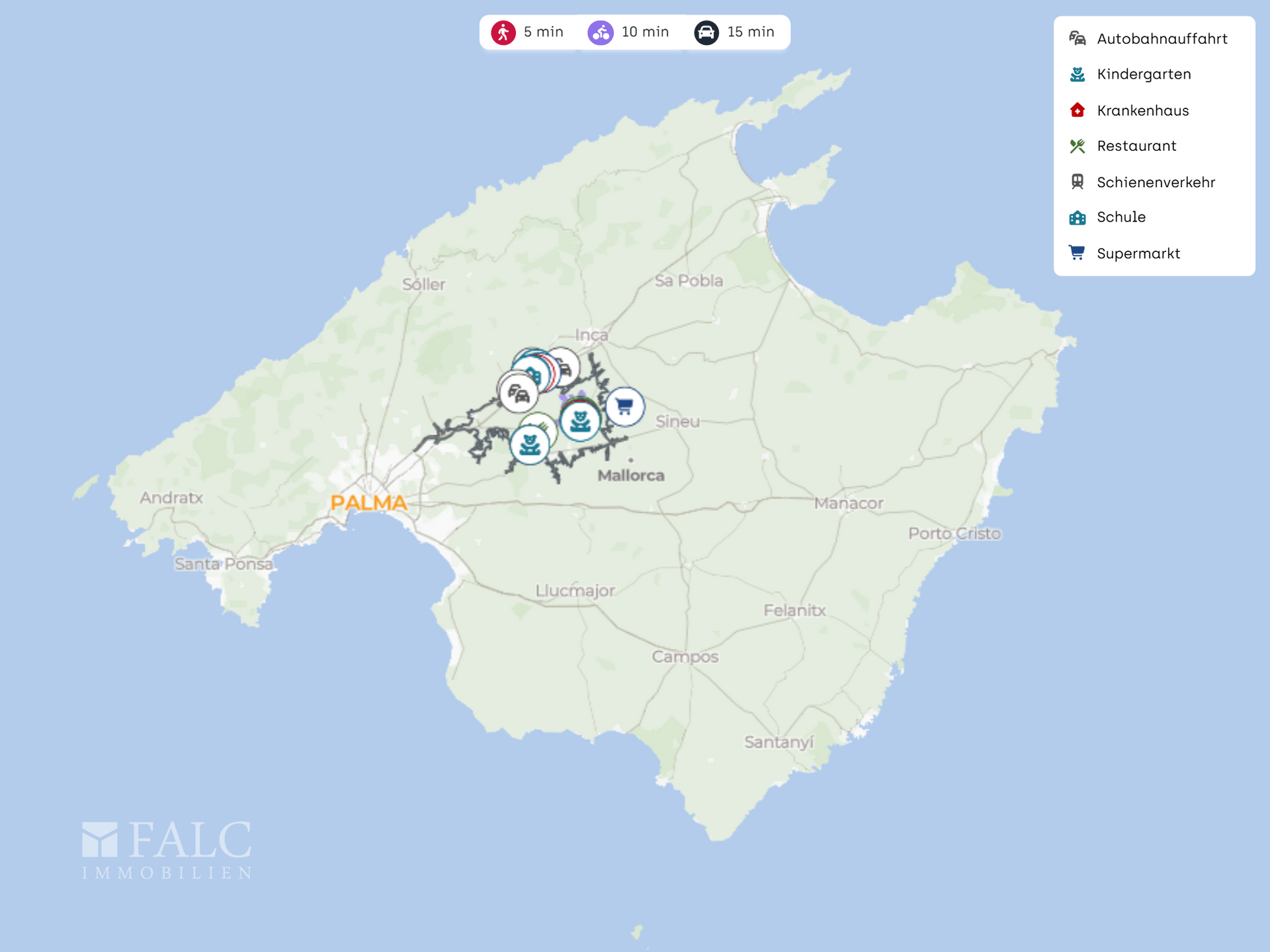Click the Supermarkt cart legend icon
1270x952 pixels.
(1077, 253)
